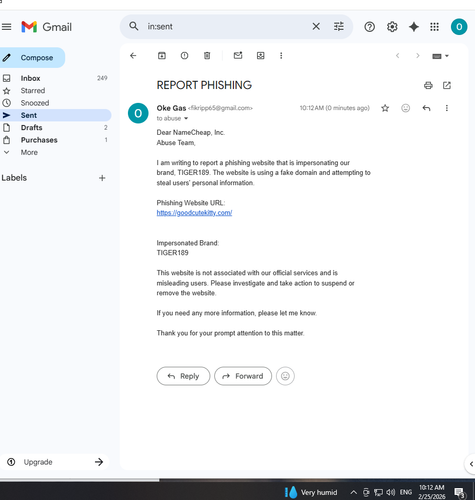Open the Gemini sparkle icon
Screen dimensions: 475x500
414,27
